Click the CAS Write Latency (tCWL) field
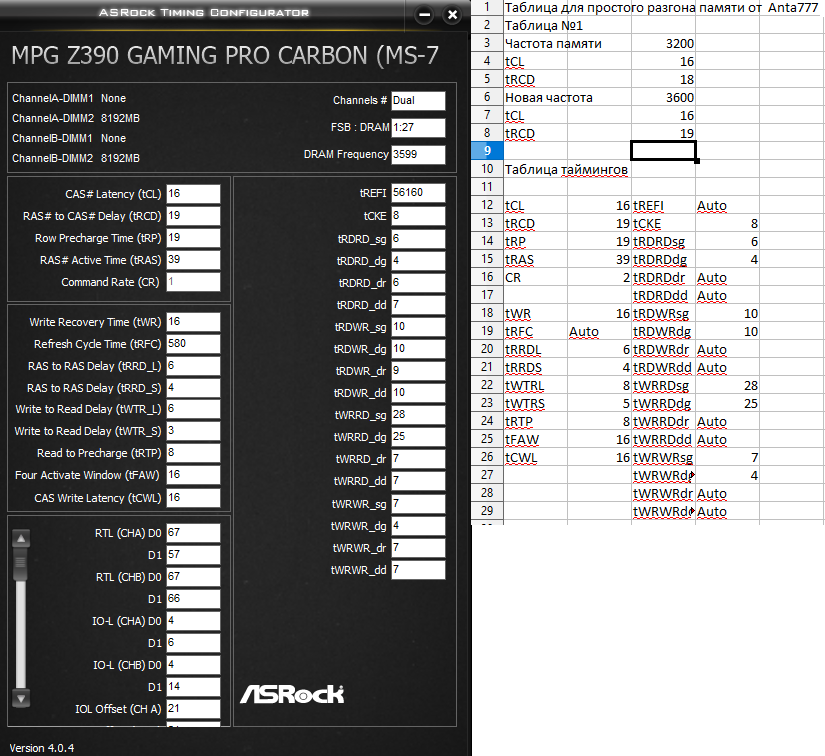825x756 pixels. (x=193, y=498)
